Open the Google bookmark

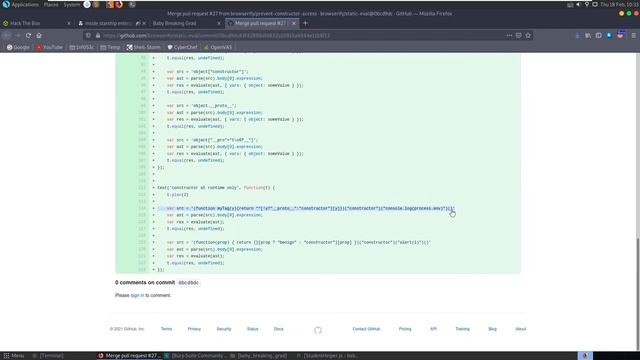(x=18, y=47)
